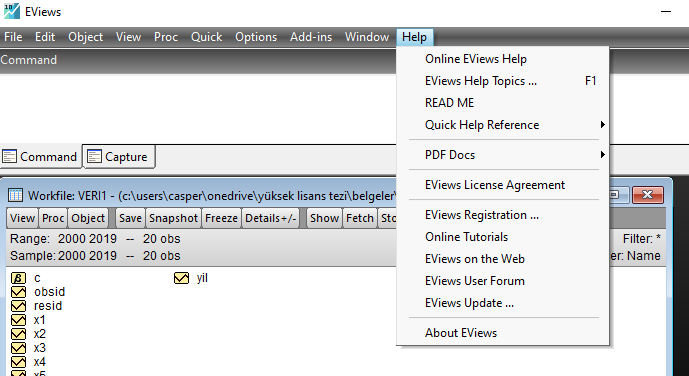Open the Window menu

coord(367,37)
